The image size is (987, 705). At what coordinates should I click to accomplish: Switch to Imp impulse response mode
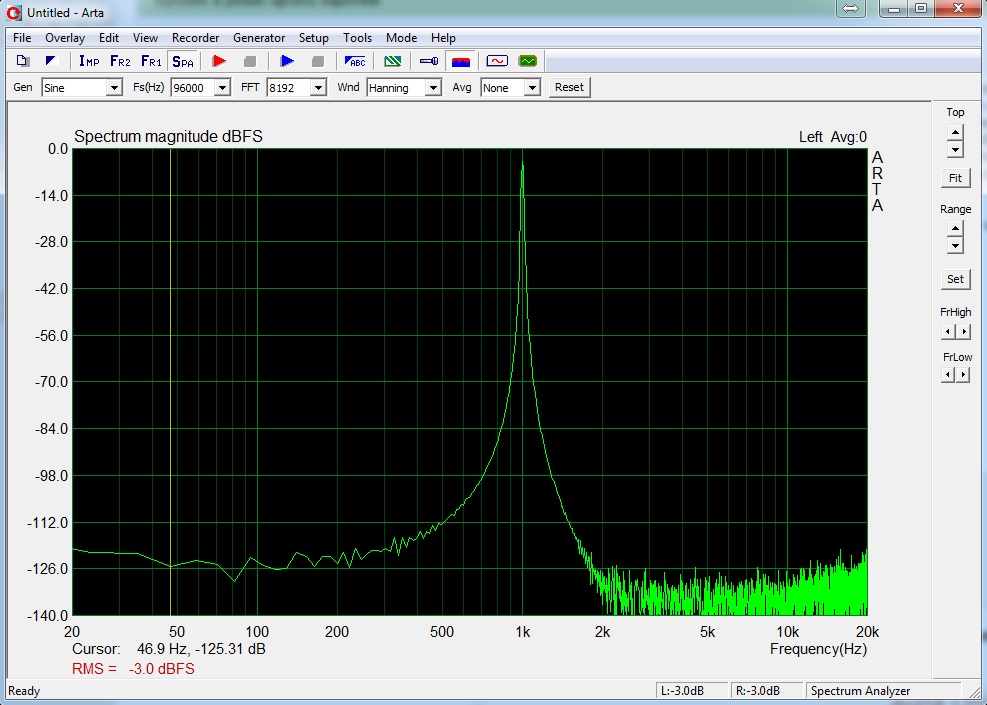[89, 61]
